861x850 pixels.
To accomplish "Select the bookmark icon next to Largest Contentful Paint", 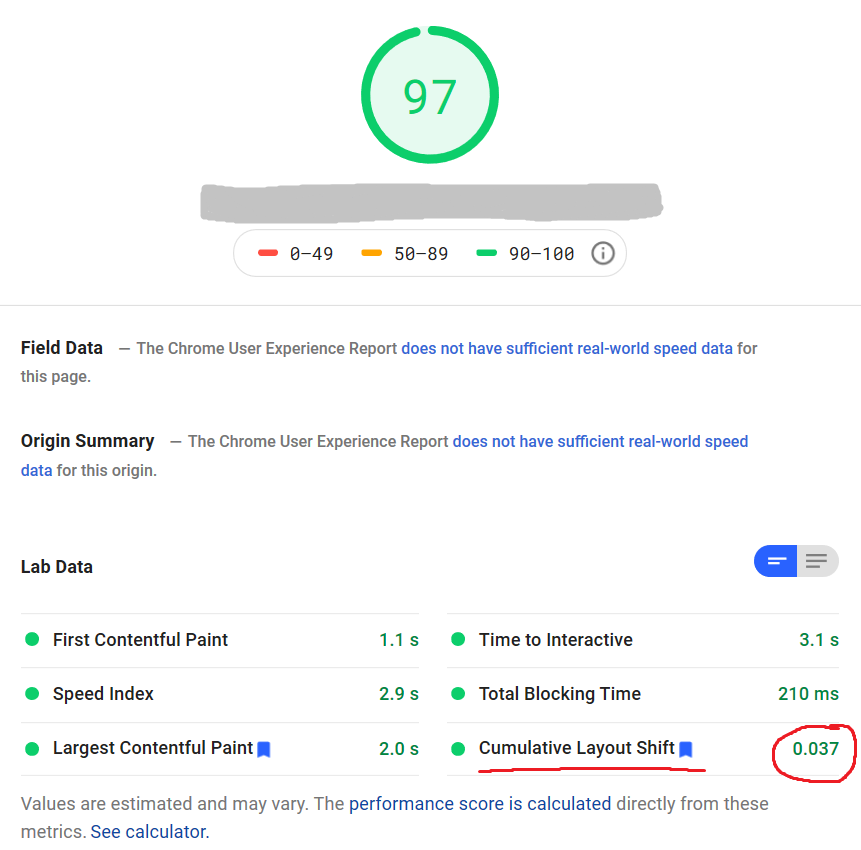I will pyautogui.click(x=263, y=748).
